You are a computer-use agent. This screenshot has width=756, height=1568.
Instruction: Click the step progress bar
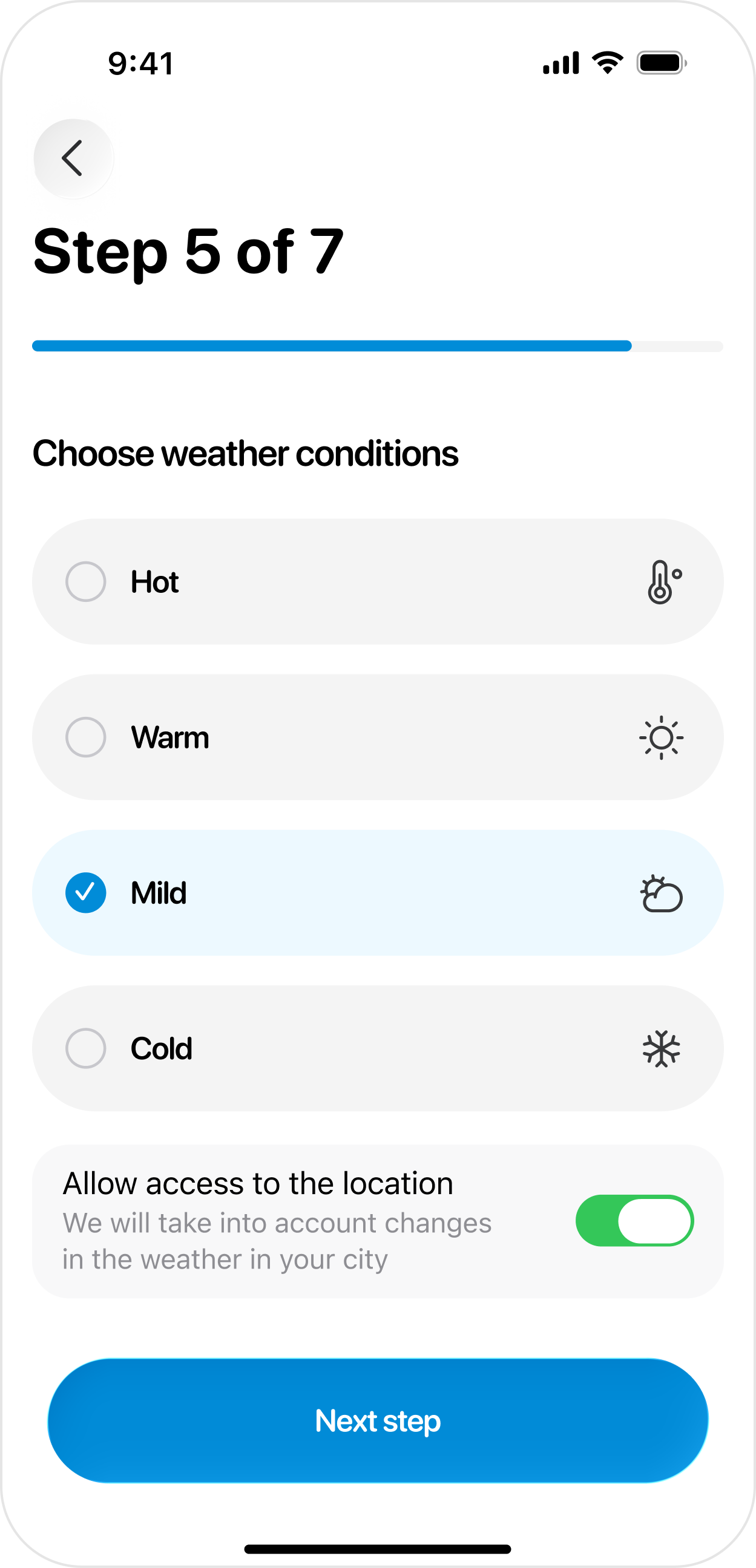point(378,346)
